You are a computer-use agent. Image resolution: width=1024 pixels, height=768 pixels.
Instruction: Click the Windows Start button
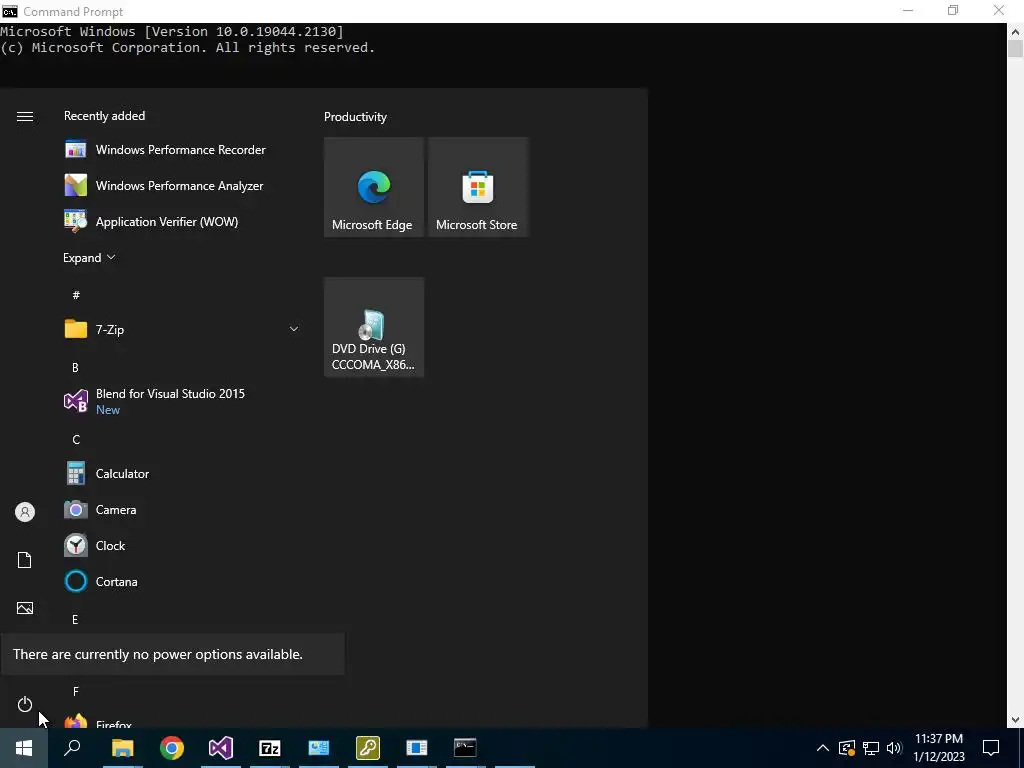coord(24,748)
